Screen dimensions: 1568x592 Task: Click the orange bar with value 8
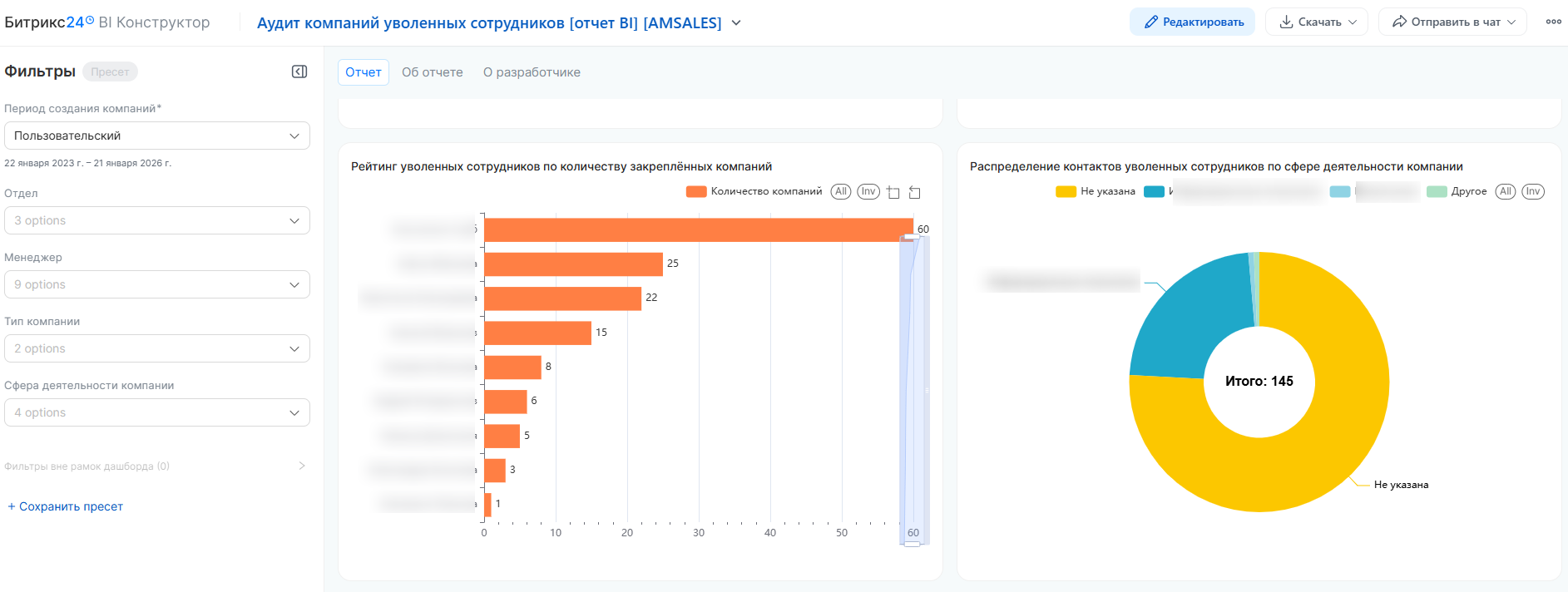pyautogui.click(x=512, y=368)
